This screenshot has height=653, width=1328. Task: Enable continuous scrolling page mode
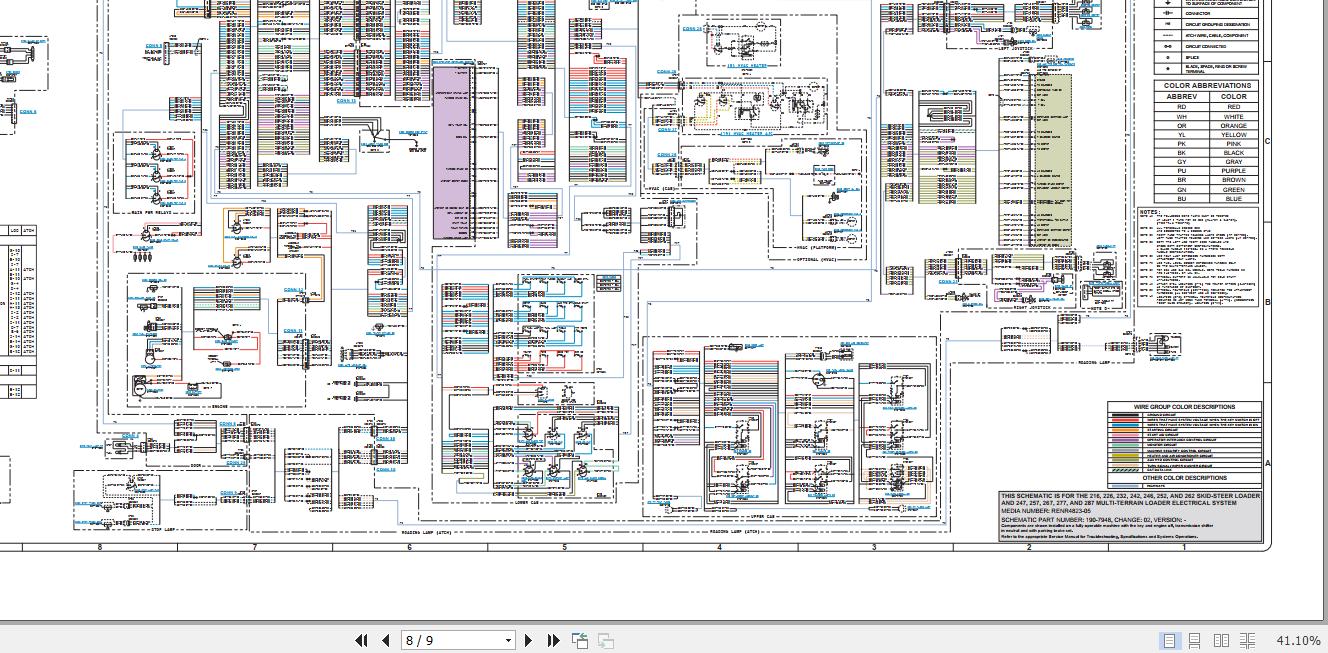[x=1195, y=641]
